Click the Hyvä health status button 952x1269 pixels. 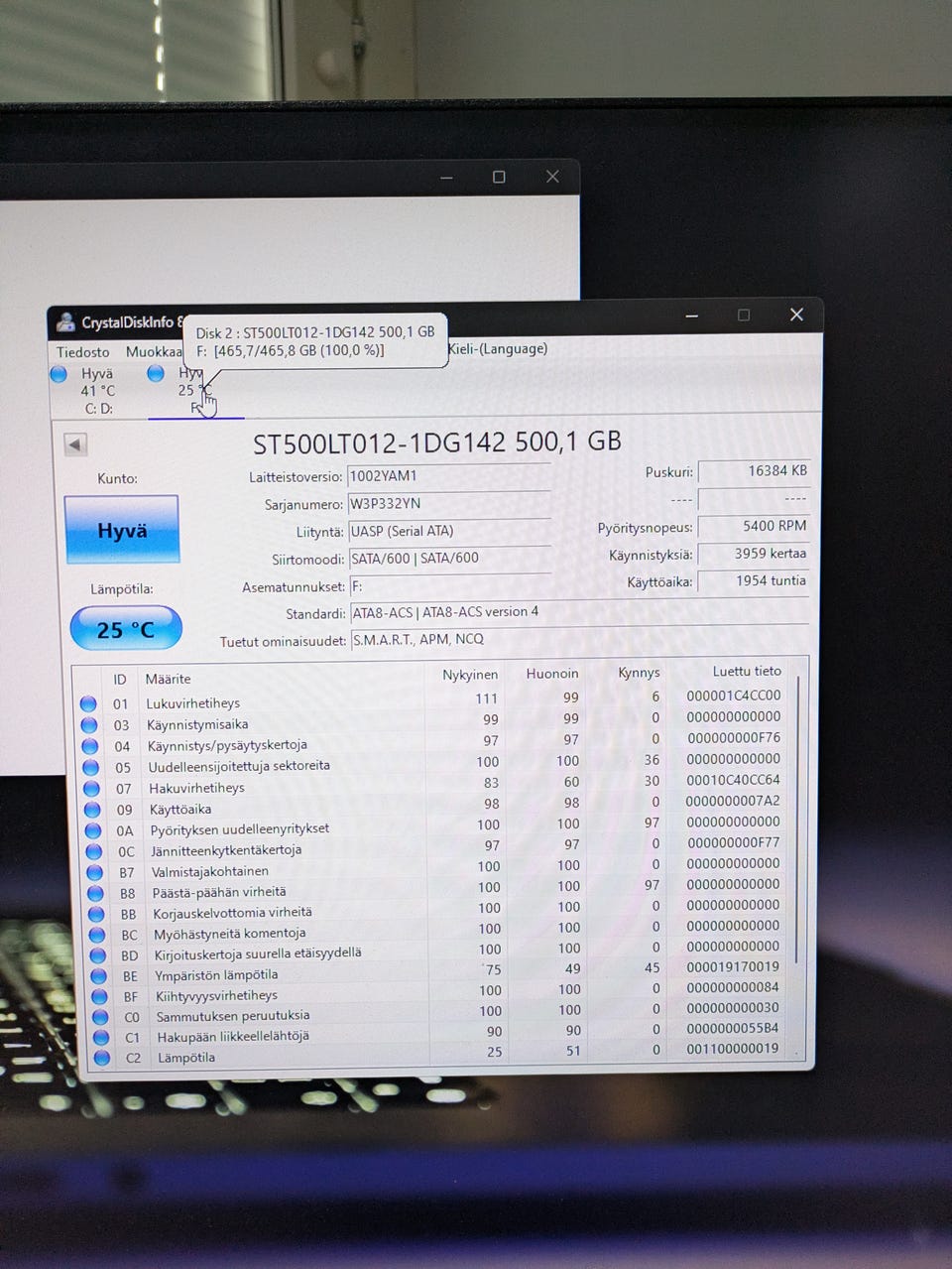point(122,531)
